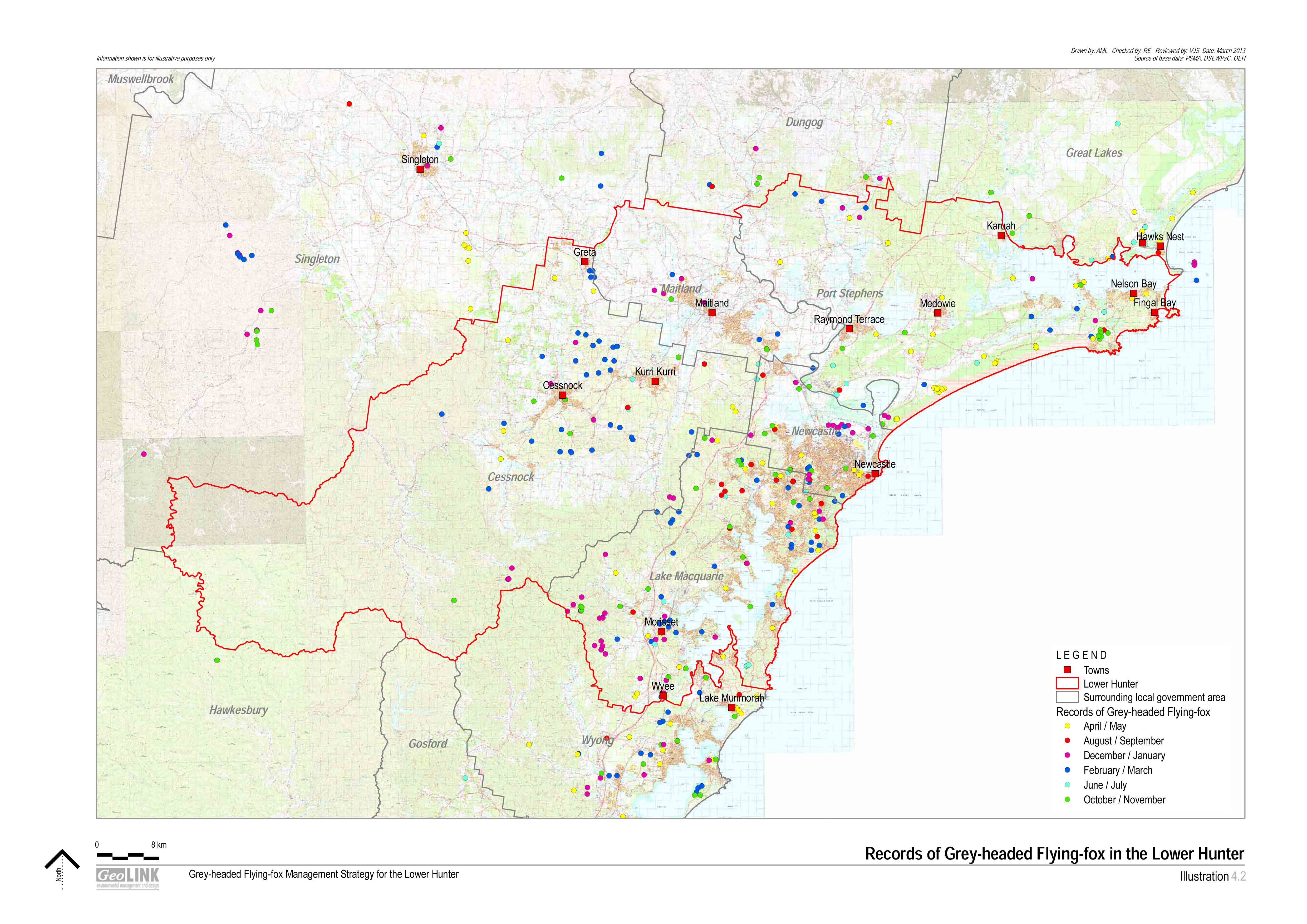The width and height of the screenshot is (1307, 924).
Task: Click the 'Grey-headed Flying-fox Management Strategy' footer text
Action: 323,874
